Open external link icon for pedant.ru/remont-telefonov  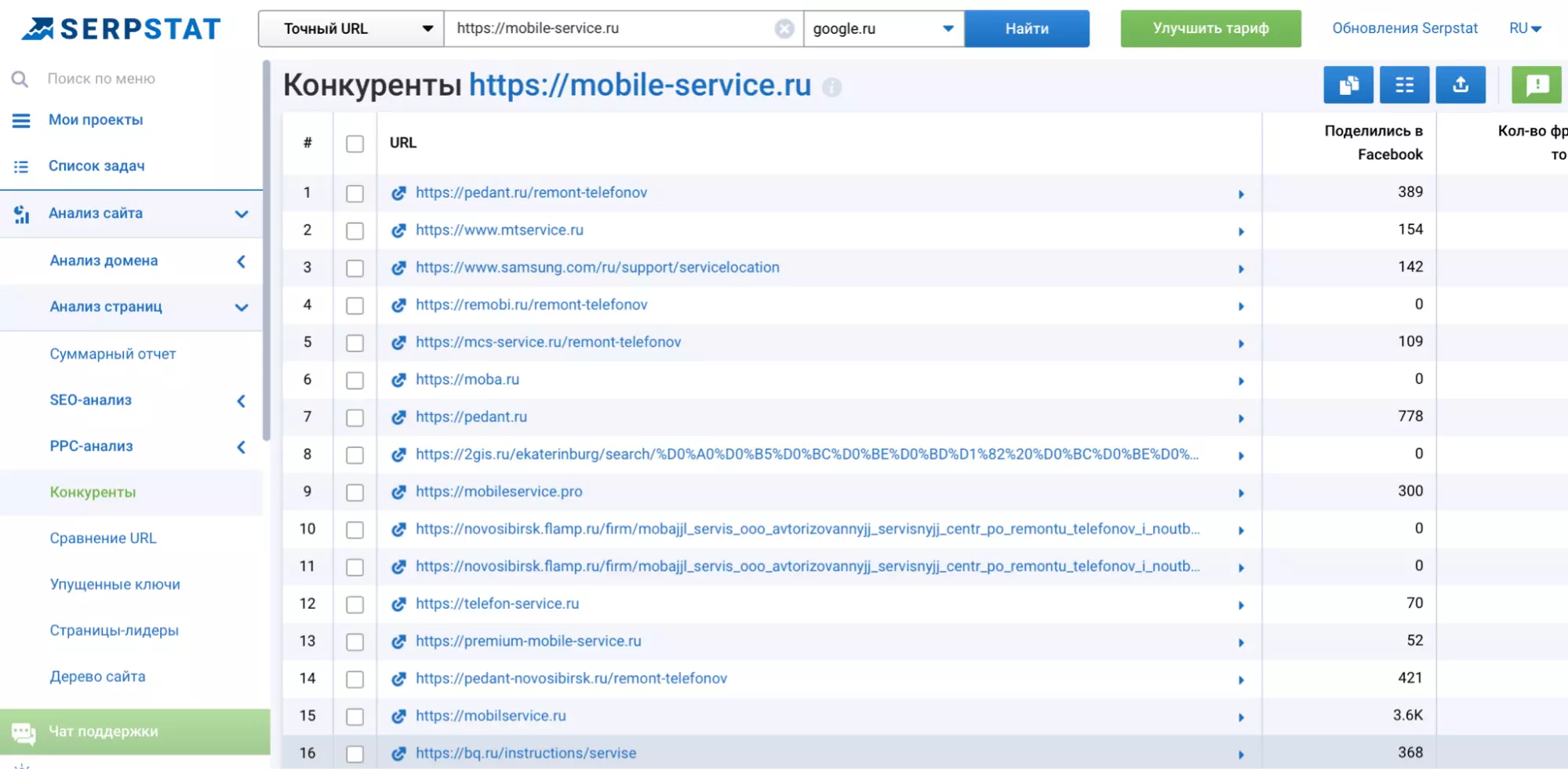tap(398, 193)
